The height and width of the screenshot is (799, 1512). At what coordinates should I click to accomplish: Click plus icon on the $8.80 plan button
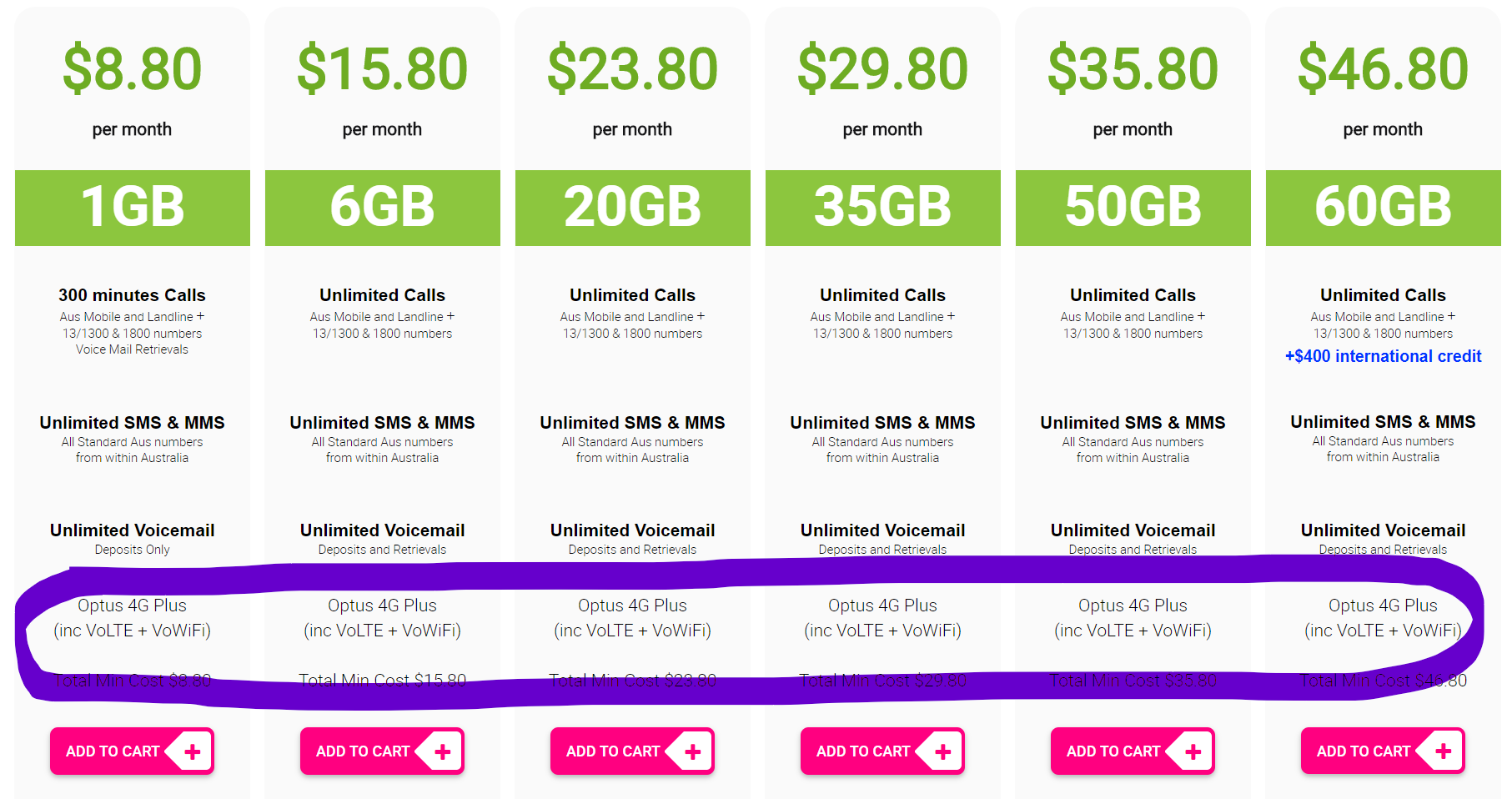pyautogui.click(x=193, y=751)
